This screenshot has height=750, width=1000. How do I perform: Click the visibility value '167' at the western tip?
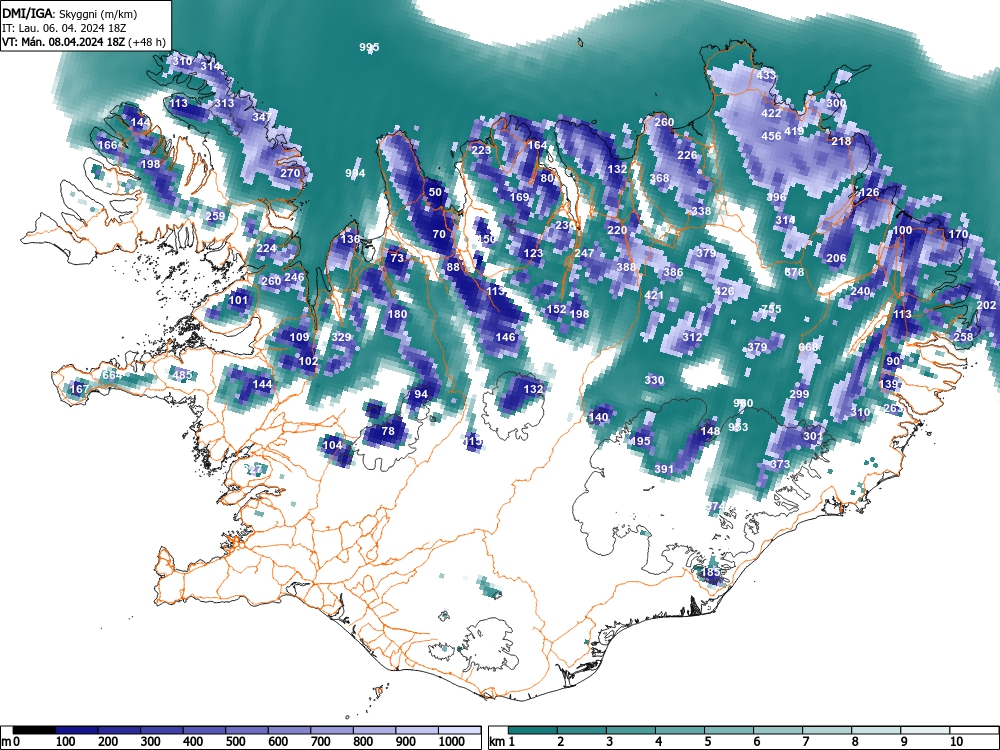coord(79,389)
